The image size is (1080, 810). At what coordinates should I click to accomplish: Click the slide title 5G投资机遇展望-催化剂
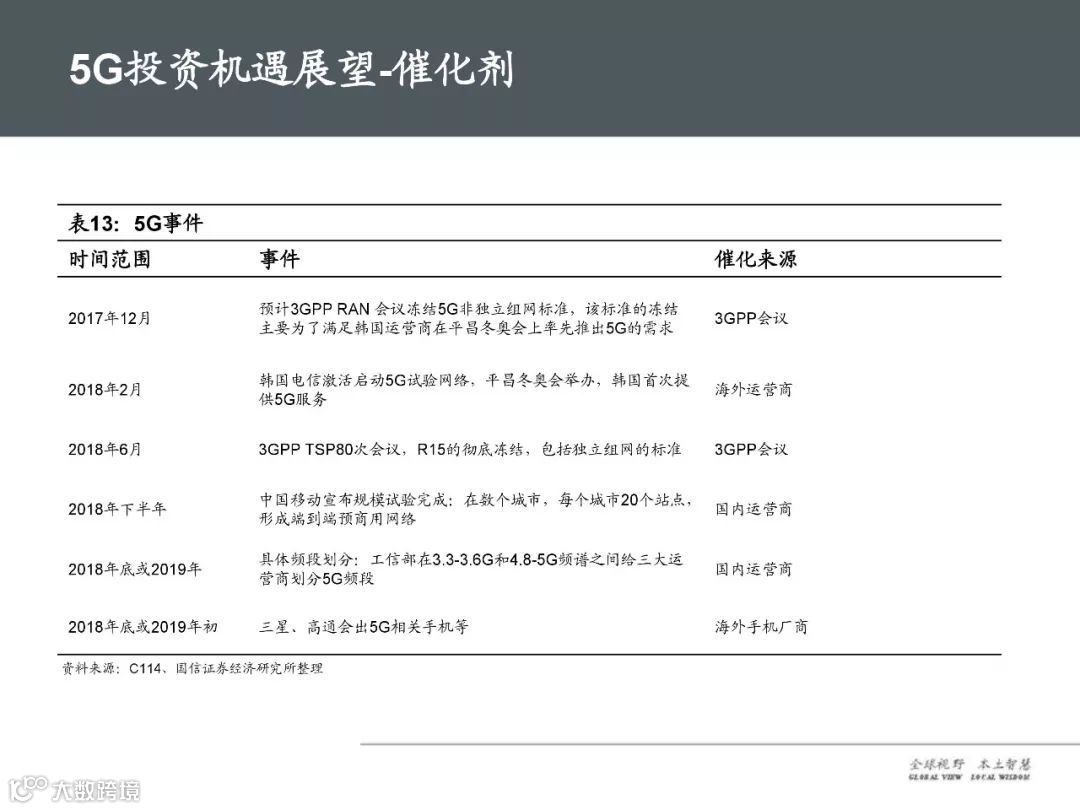pyautogui.click(x=291, y=70)
